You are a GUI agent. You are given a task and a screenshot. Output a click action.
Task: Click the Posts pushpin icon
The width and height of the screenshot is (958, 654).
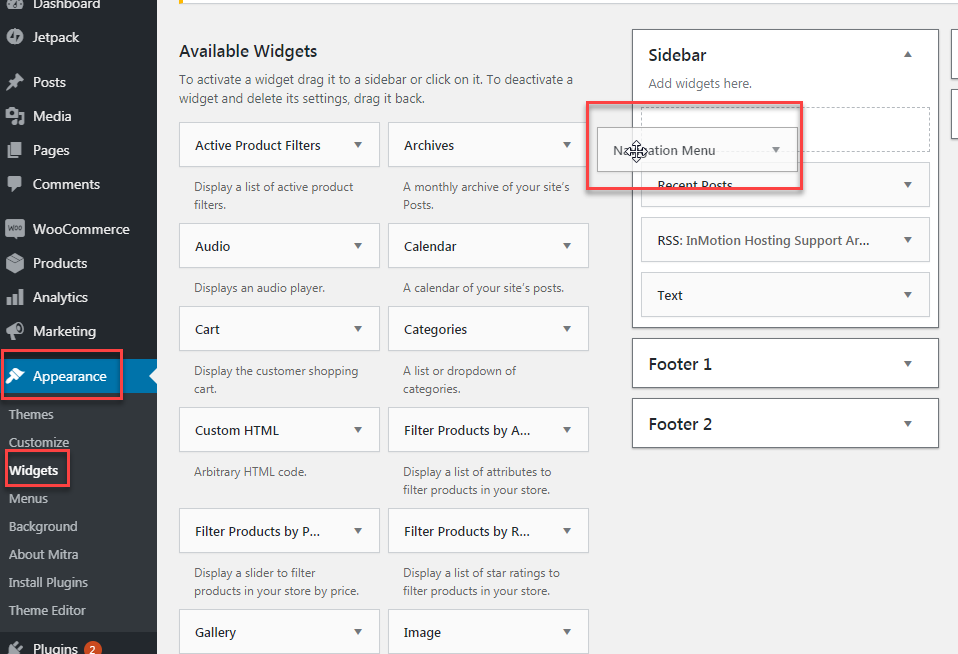(x=15, y=82)
